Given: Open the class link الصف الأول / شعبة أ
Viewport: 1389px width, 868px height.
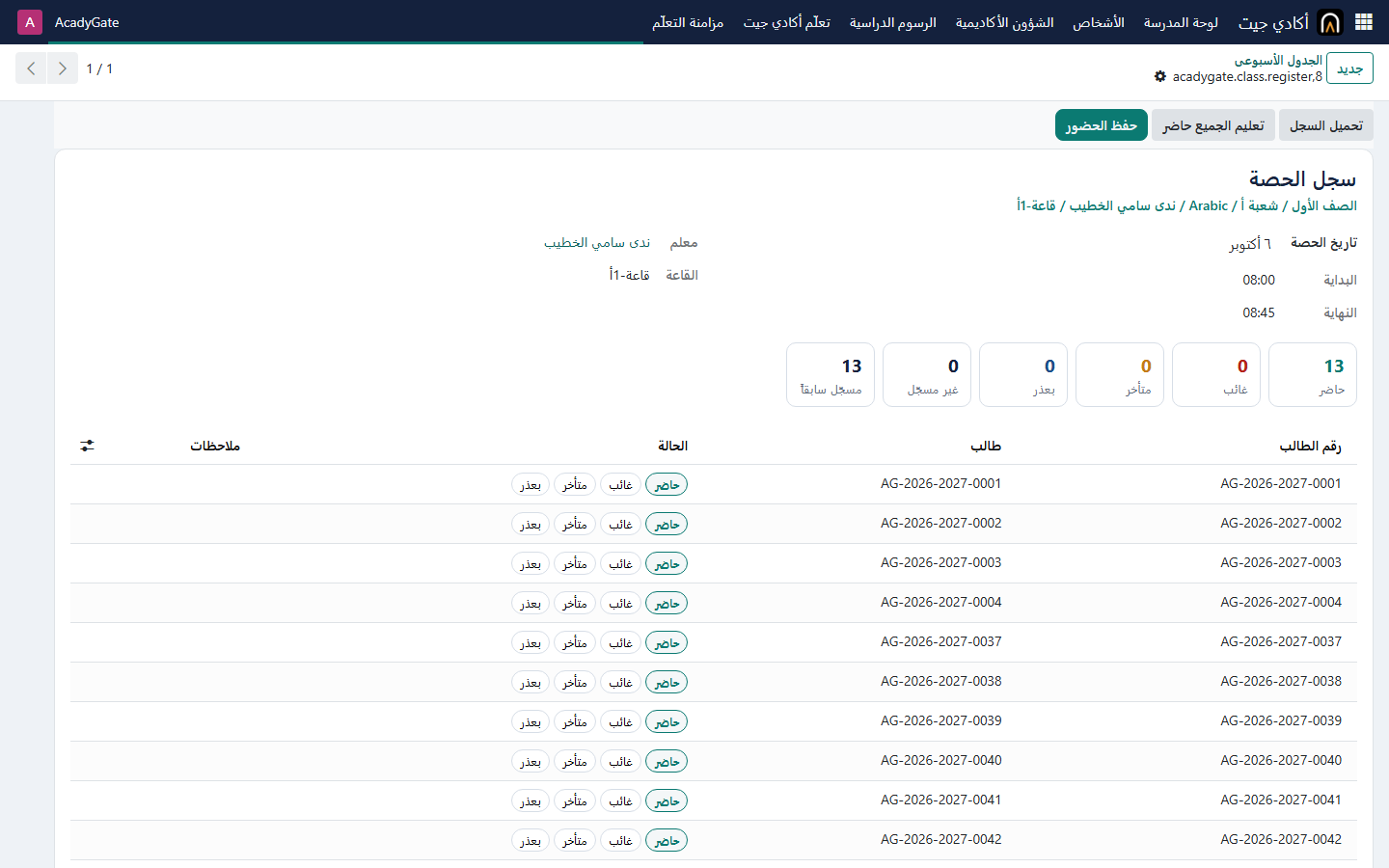Looking at the screenshot, I should coord(1186,205).
